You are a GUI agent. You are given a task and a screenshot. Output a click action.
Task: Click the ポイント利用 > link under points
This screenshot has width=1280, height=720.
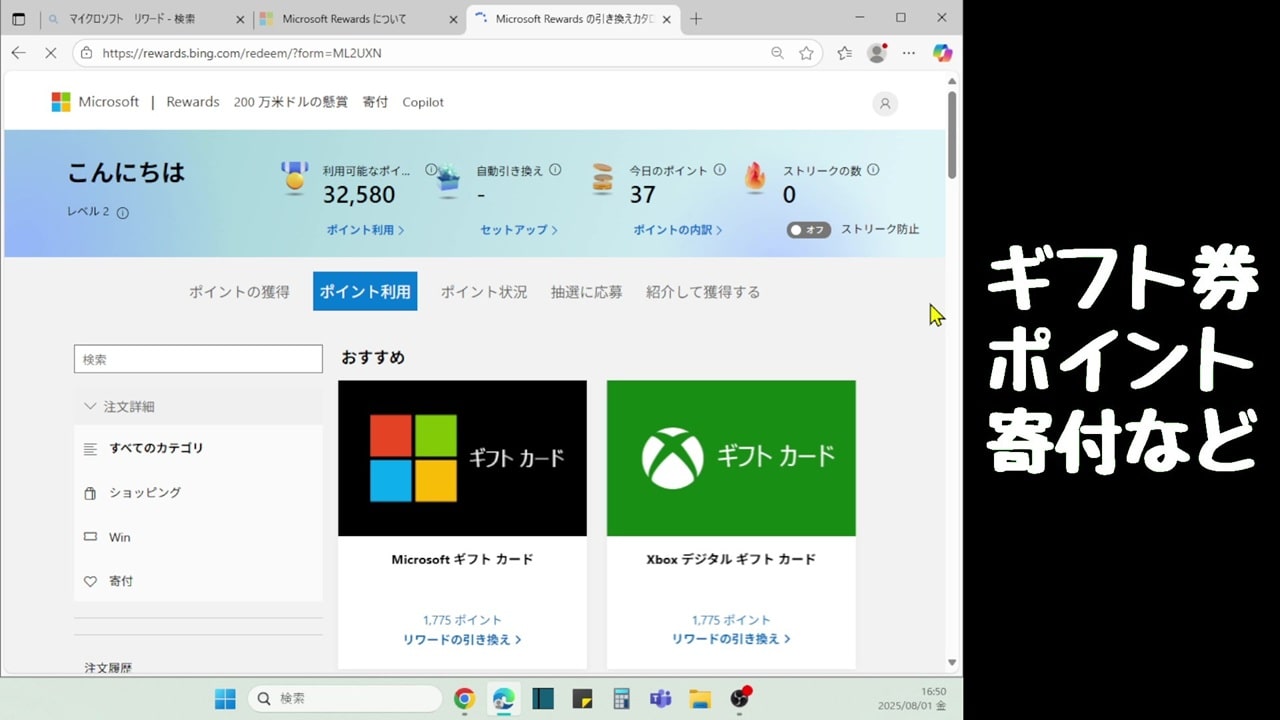coord(365,230)
